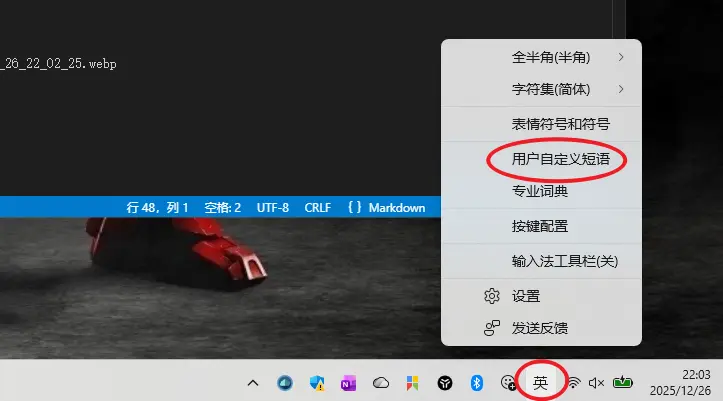723x401 pixels.
Task: Click 行 48, 列 1 in status bar
Action: tap(157, 208)
